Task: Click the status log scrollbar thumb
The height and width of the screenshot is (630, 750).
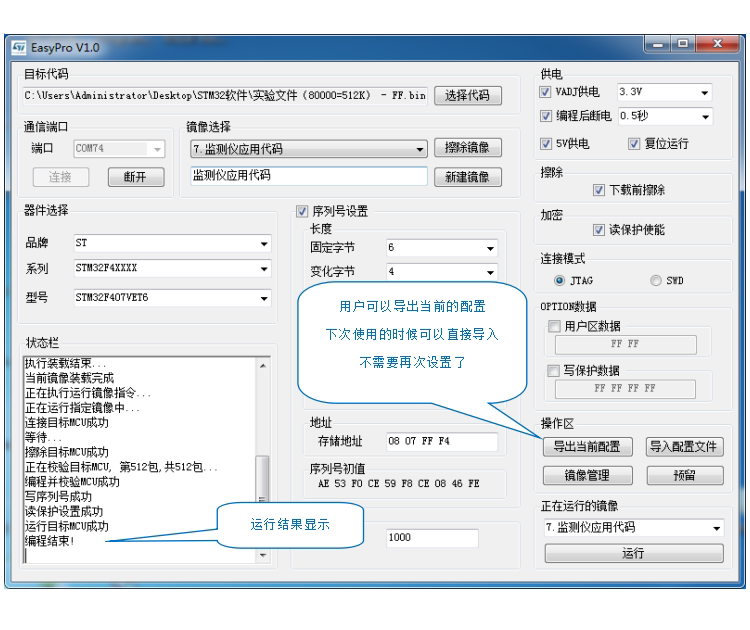Action: click(x=262, y=479)
